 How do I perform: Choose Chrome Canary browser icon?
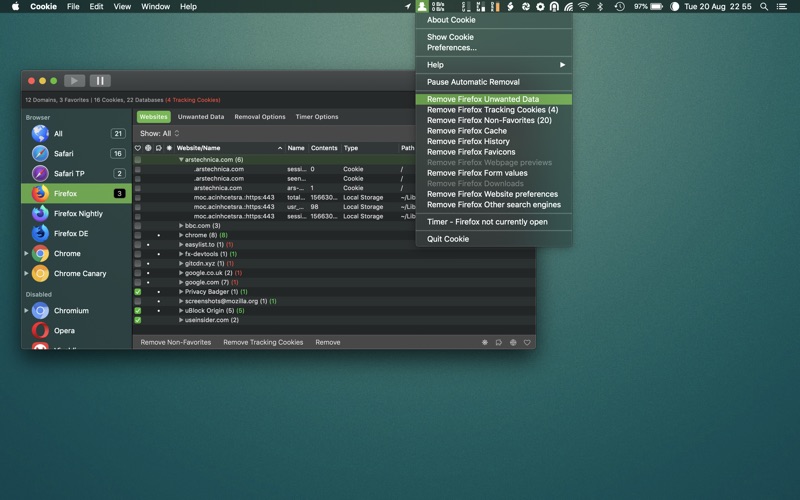click(40, 273)
